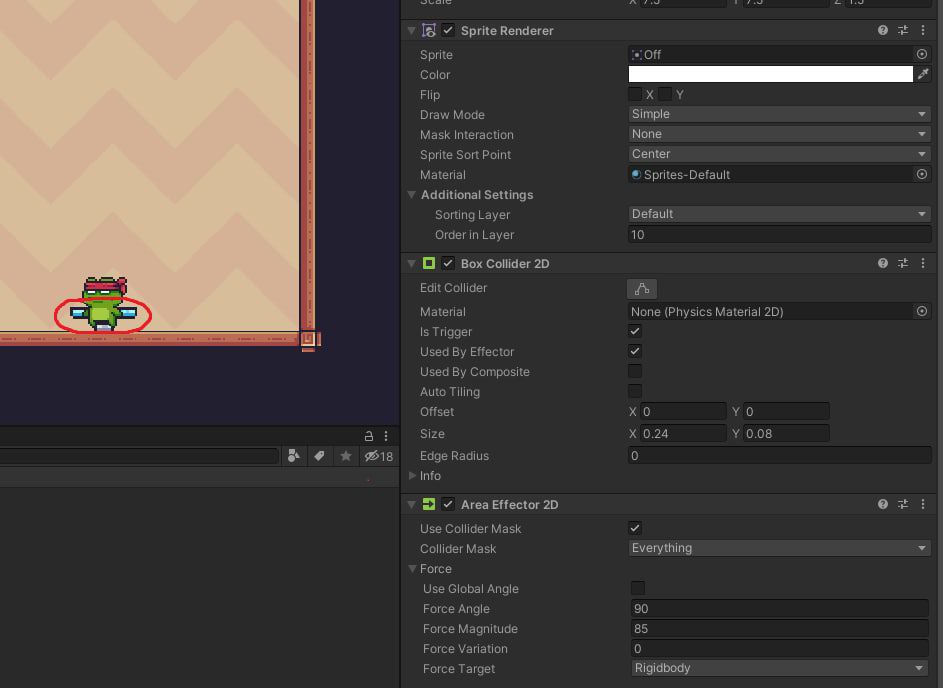Open Box Collider 2D help reference
Viewport: 943px width, 688px height.
pos(882,263)
